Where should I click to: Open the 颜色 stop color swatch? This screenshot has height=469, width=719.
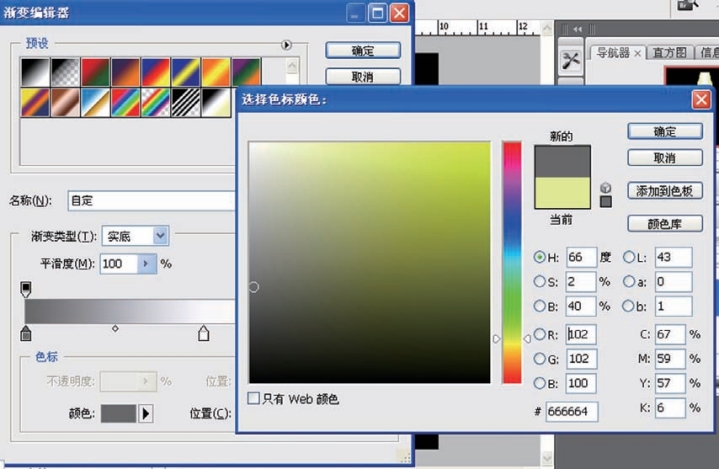tap(118, 414)
